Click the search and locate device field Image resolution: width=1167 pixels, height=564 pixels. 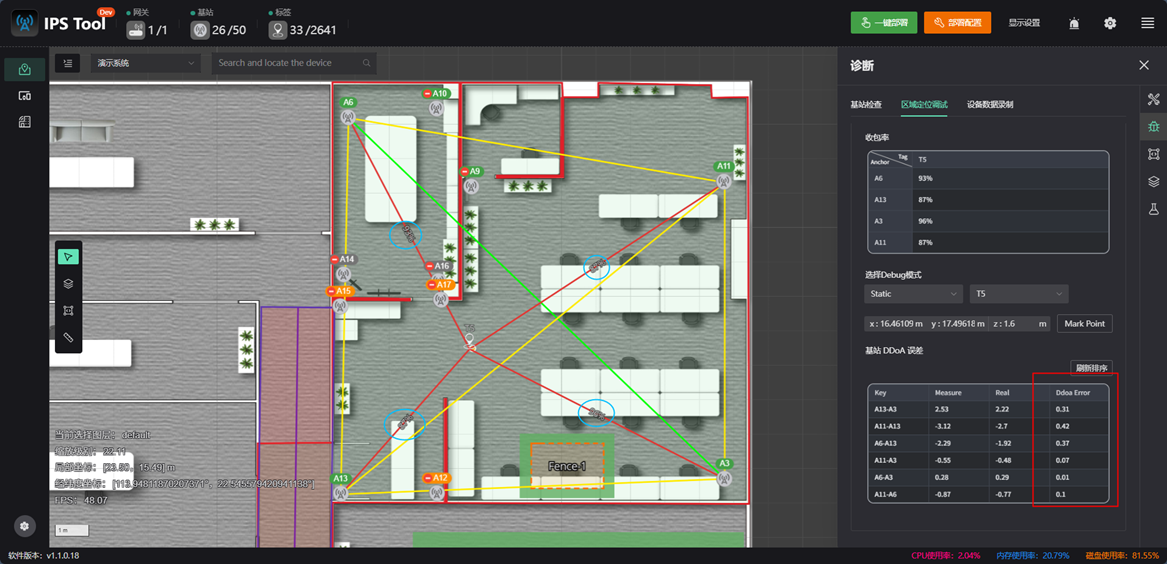pyautogui.click(x=294, y=63)
